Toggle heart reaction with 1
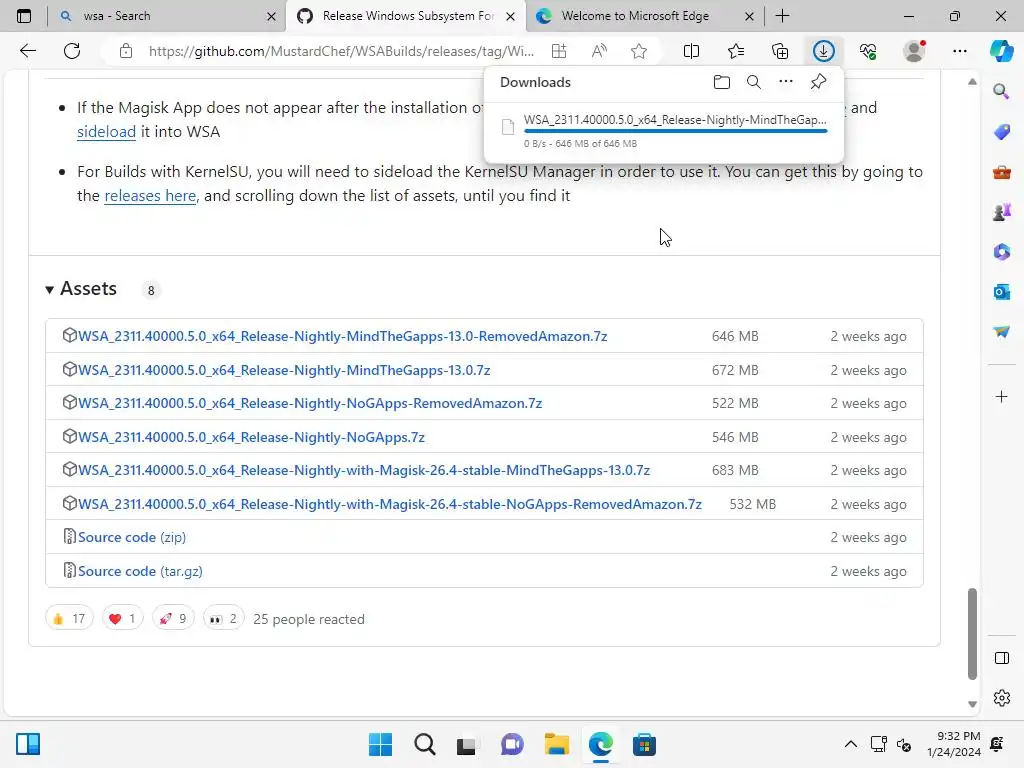This screenshot has width=1024, height=768. 123,618
